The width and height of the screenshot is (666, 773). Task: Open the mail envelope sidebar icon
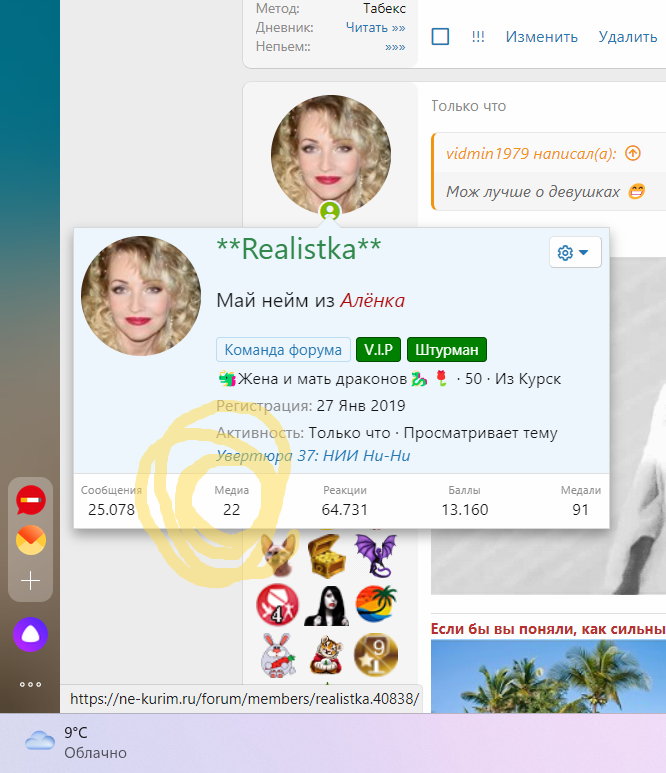pos(31,540)
